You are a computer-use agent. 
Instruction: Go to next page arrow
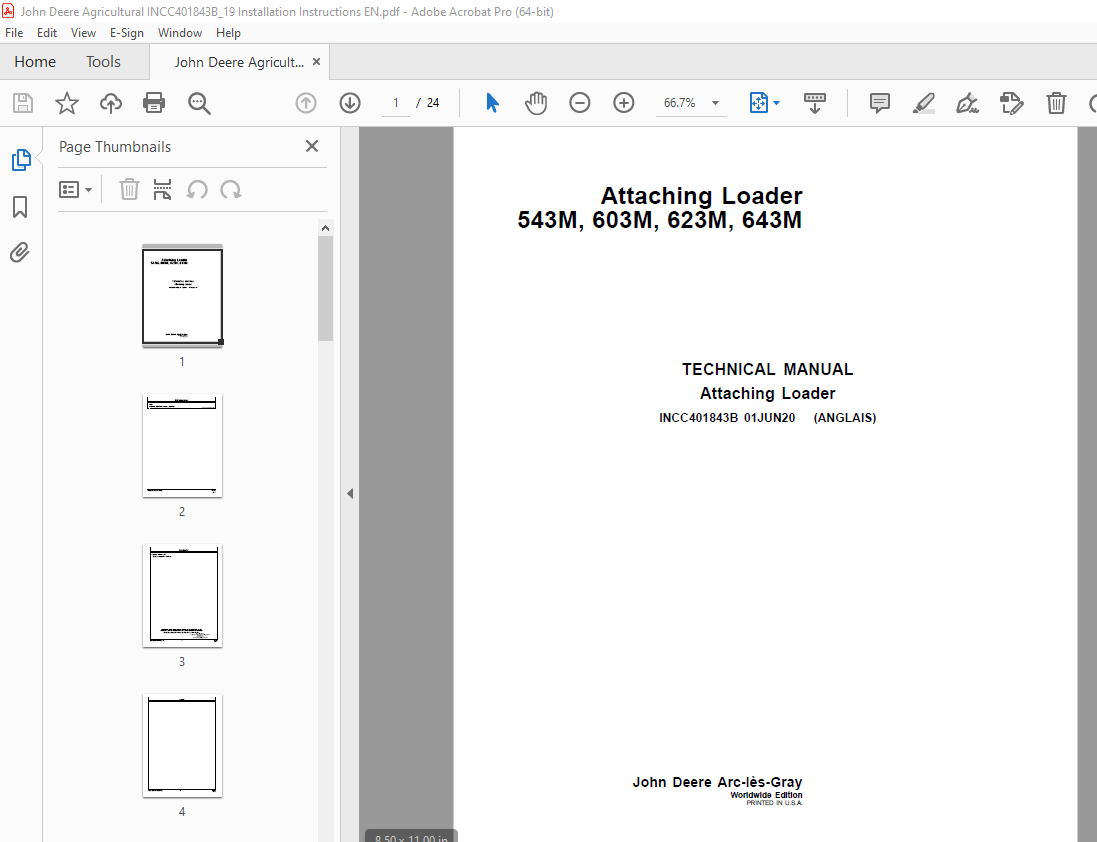[350, 103]
